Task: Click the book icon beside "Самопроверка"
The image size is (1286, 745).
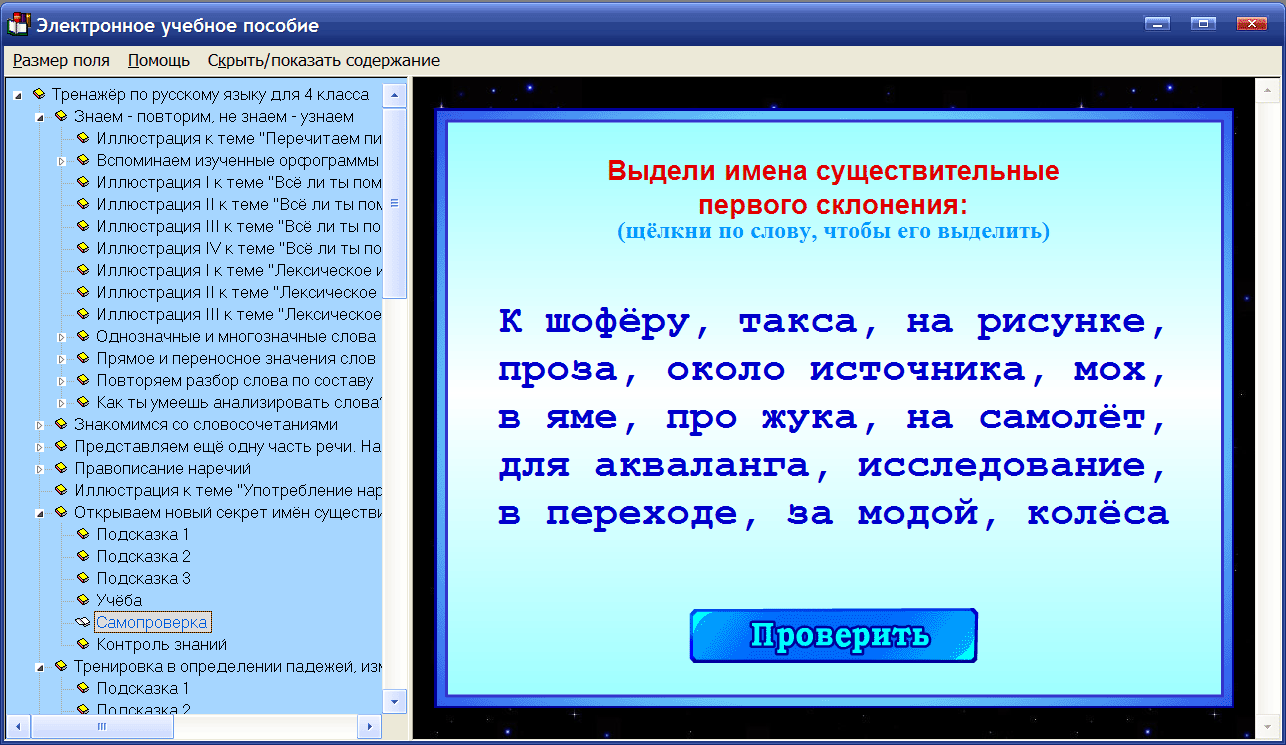Action: click(82, 622)
